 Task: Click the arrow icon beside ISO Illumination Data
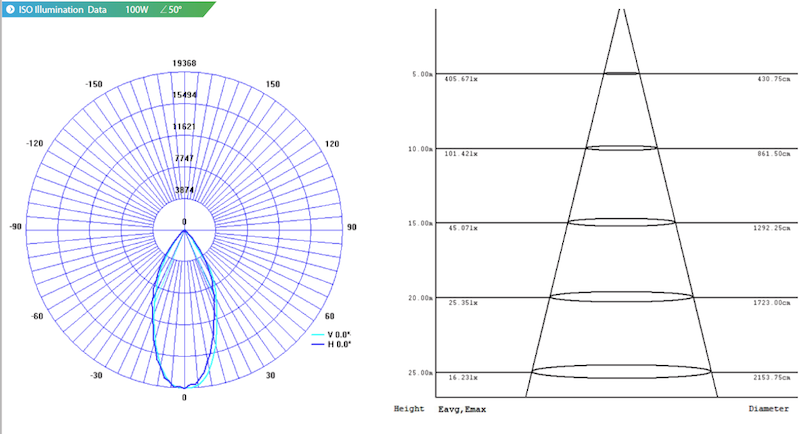tap(10, 9)
